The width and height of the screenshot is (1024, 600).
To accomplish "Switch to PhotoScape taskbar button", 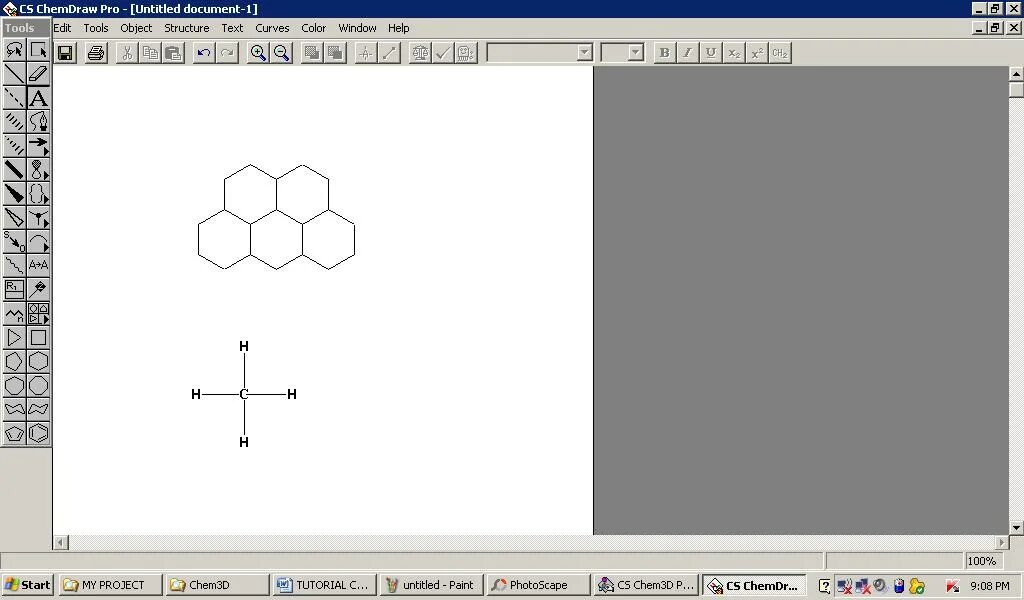I will click(538, 585).
